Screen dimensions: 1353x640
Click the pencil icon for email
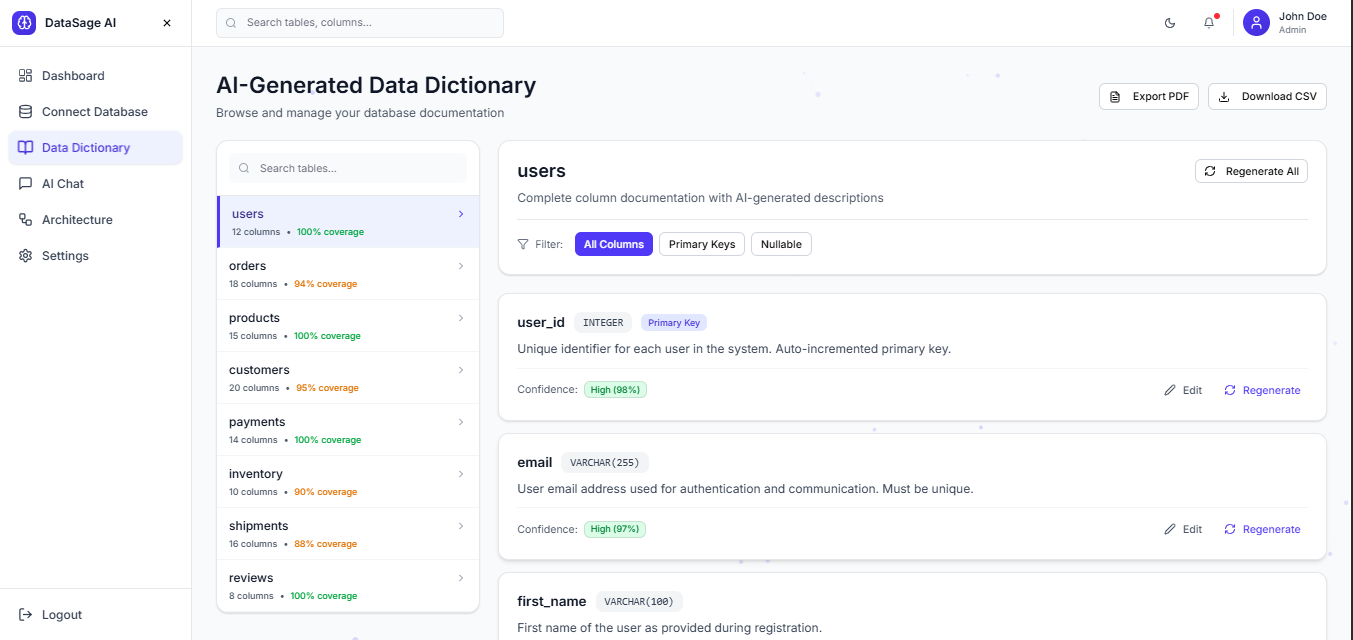click(1170, 529)
